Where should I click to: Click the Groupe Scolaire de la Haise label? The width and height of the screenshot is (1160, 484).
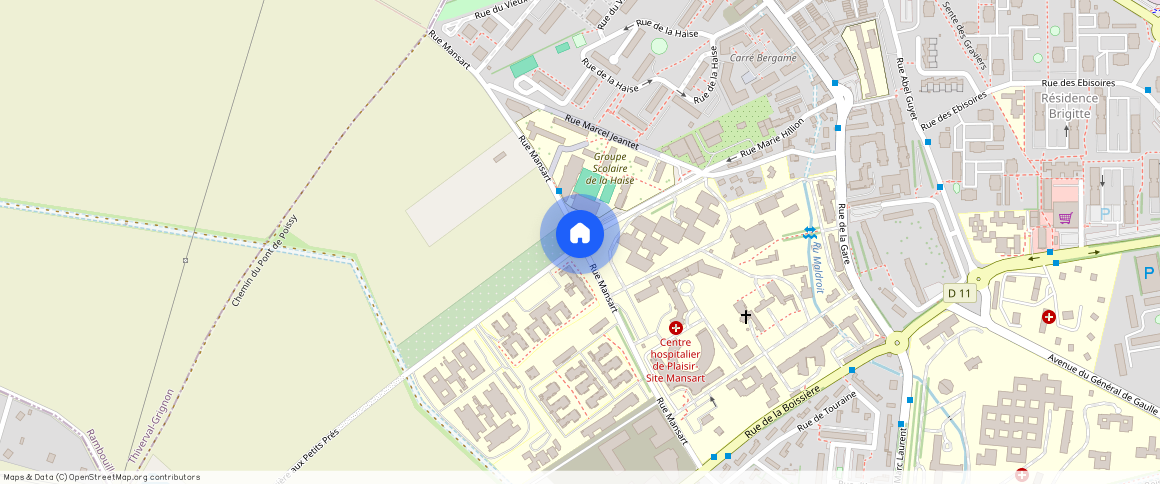(x=610, y=169)
